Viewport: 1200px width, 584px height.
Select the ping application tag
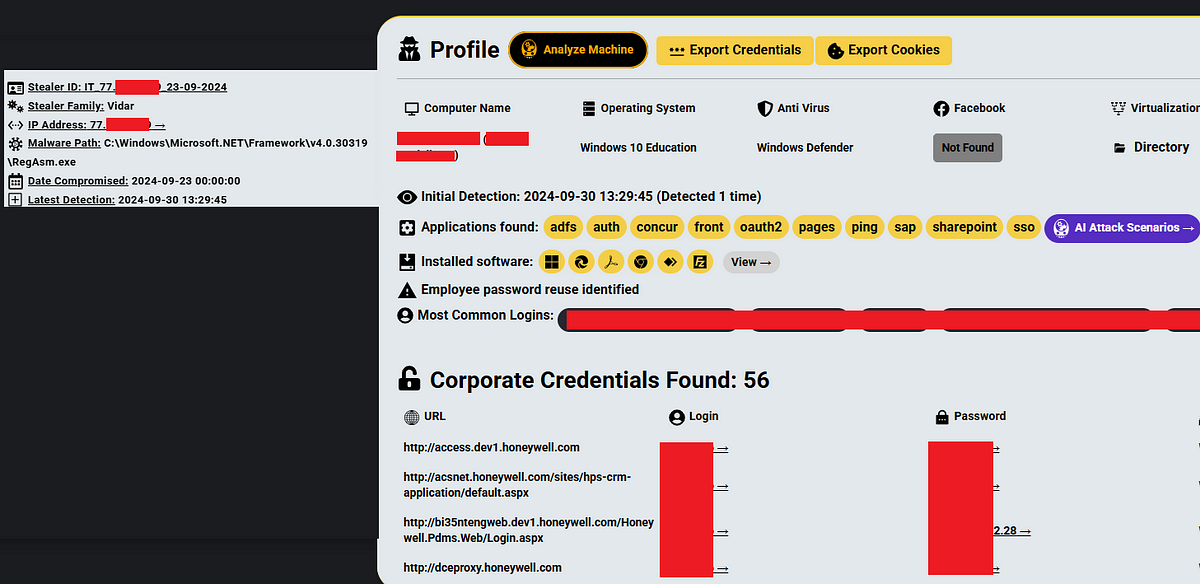point(865,227)
